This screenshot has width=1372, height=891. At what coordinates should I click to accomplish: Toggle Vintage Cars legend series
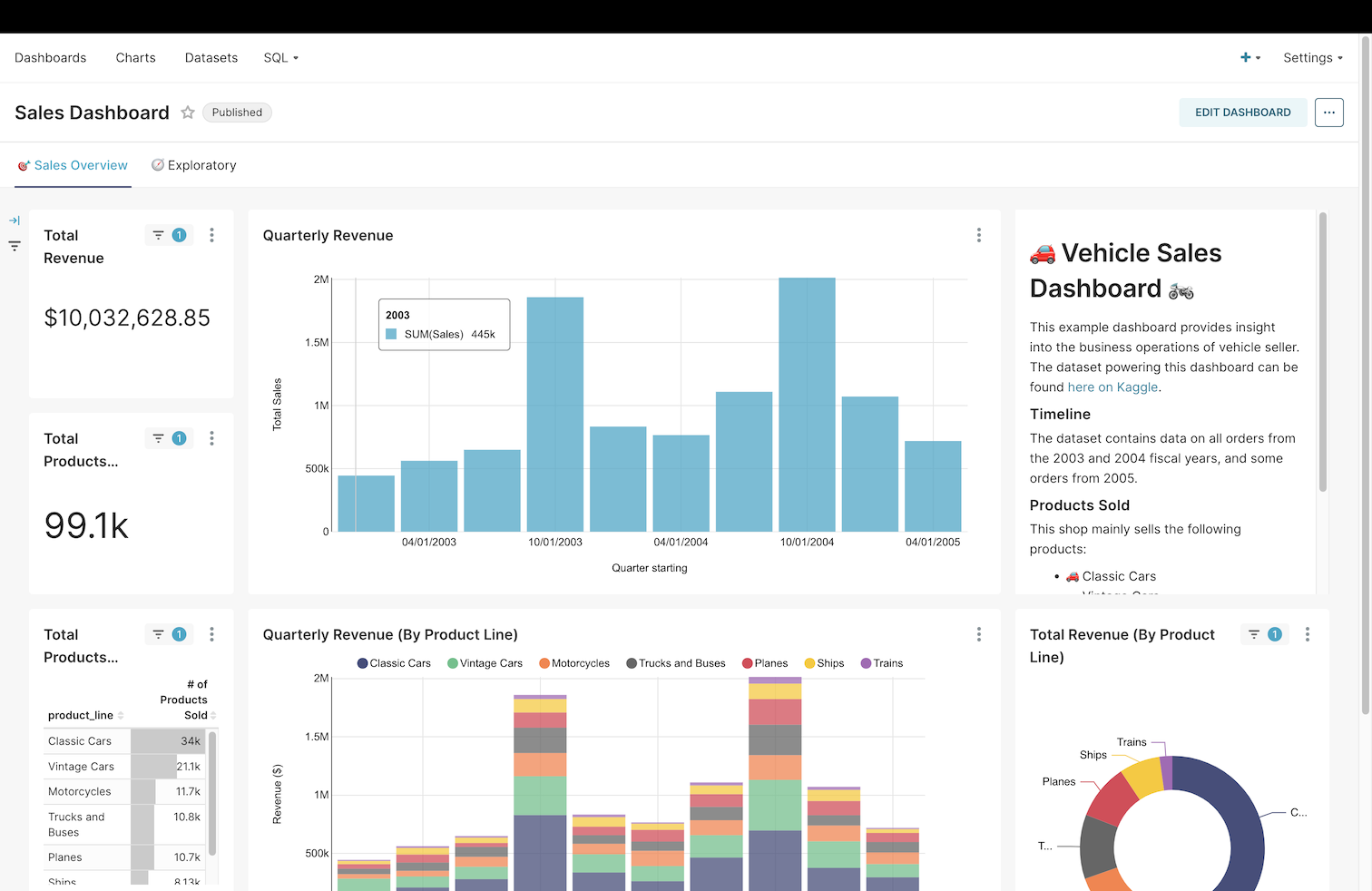click(485, 663)
